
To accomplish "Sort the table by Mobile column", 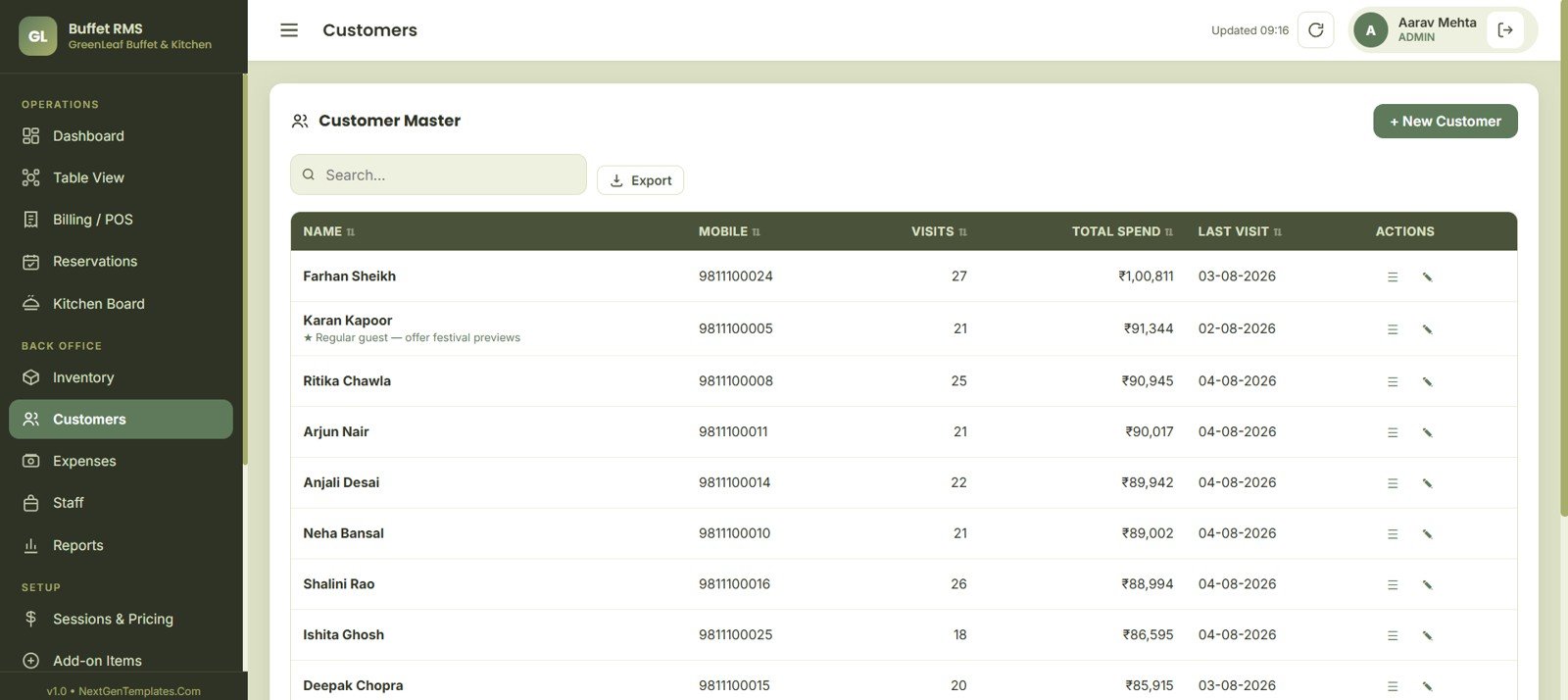I will pyautogui.click(x=729, y=231).
